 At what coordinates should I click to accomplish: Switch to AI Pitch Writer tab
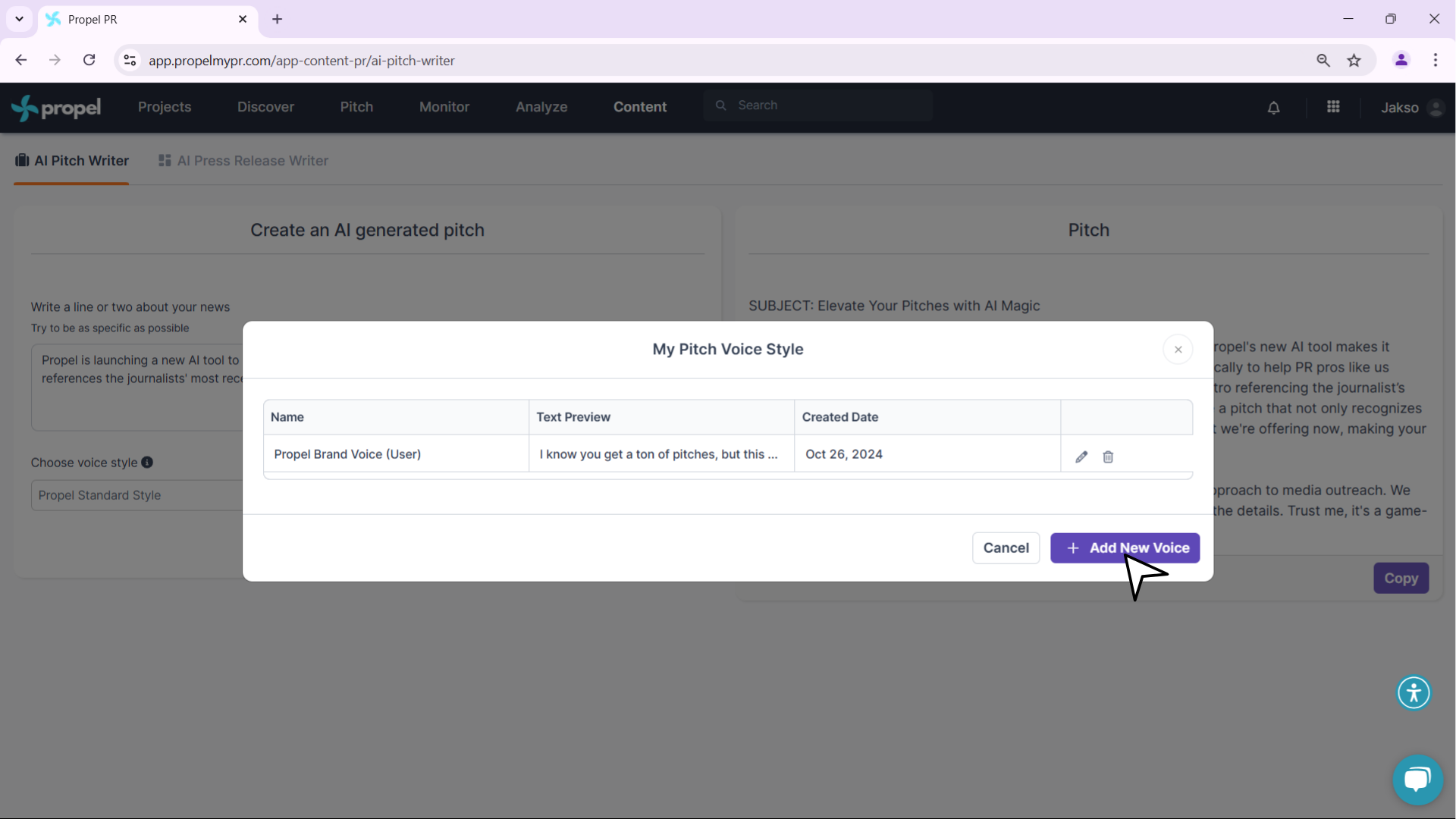coord(71,161)
